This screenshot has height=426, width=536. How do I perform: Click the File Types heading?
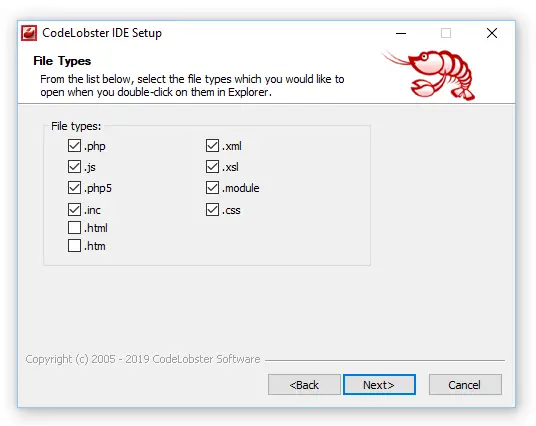pyautogui.click(x=62, y=61)
